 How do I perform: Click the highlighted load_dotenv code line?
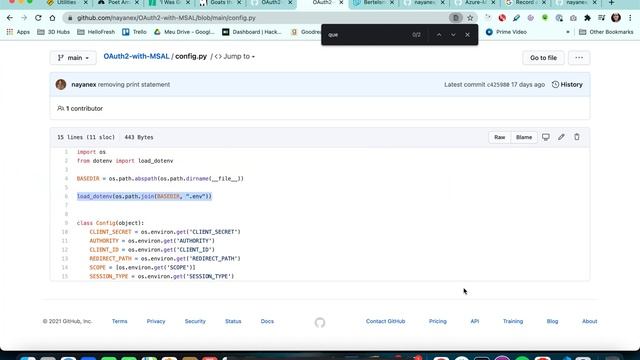point(144,196)
